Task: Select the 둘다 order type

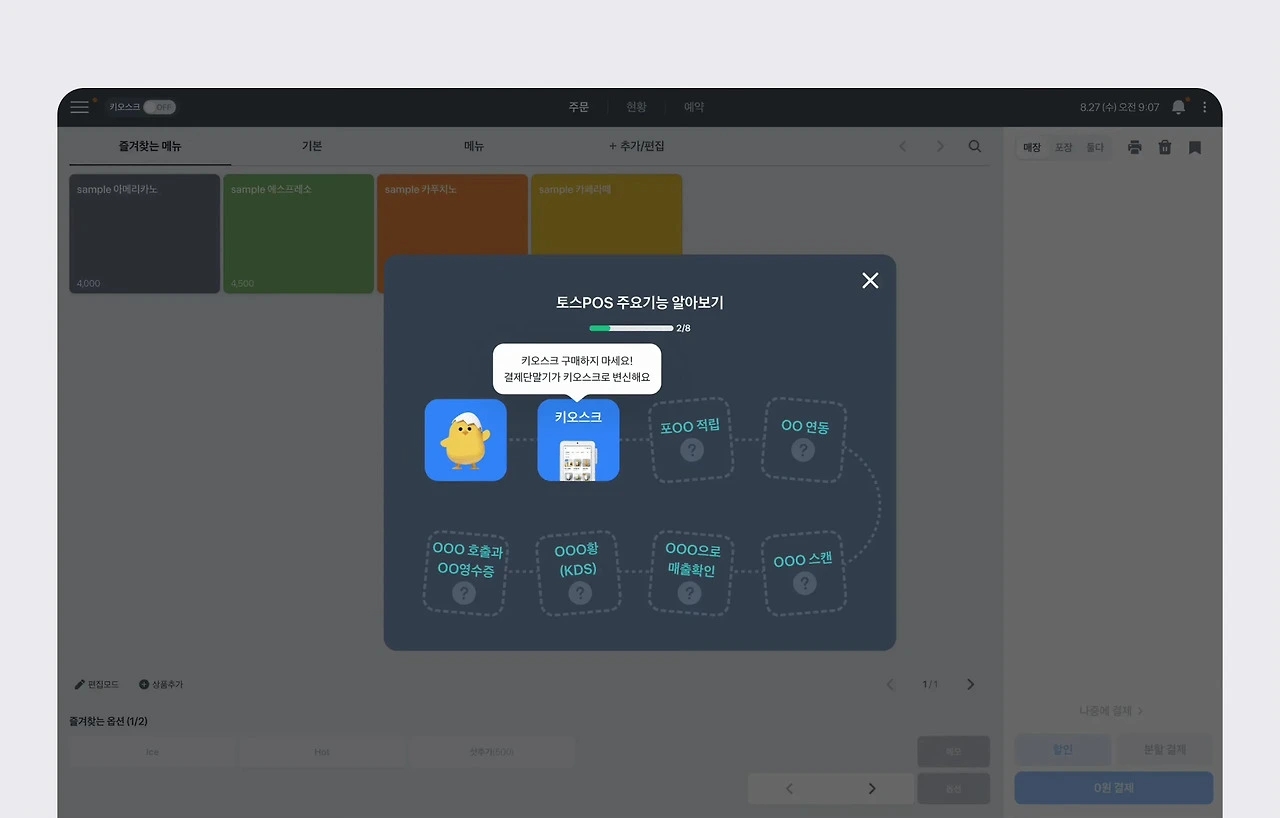Action: tap(1095, 147)
